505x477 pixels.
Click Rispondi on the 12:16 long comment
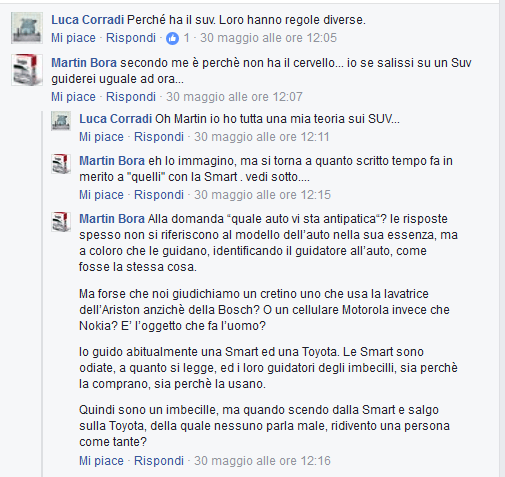pos(159,461)
